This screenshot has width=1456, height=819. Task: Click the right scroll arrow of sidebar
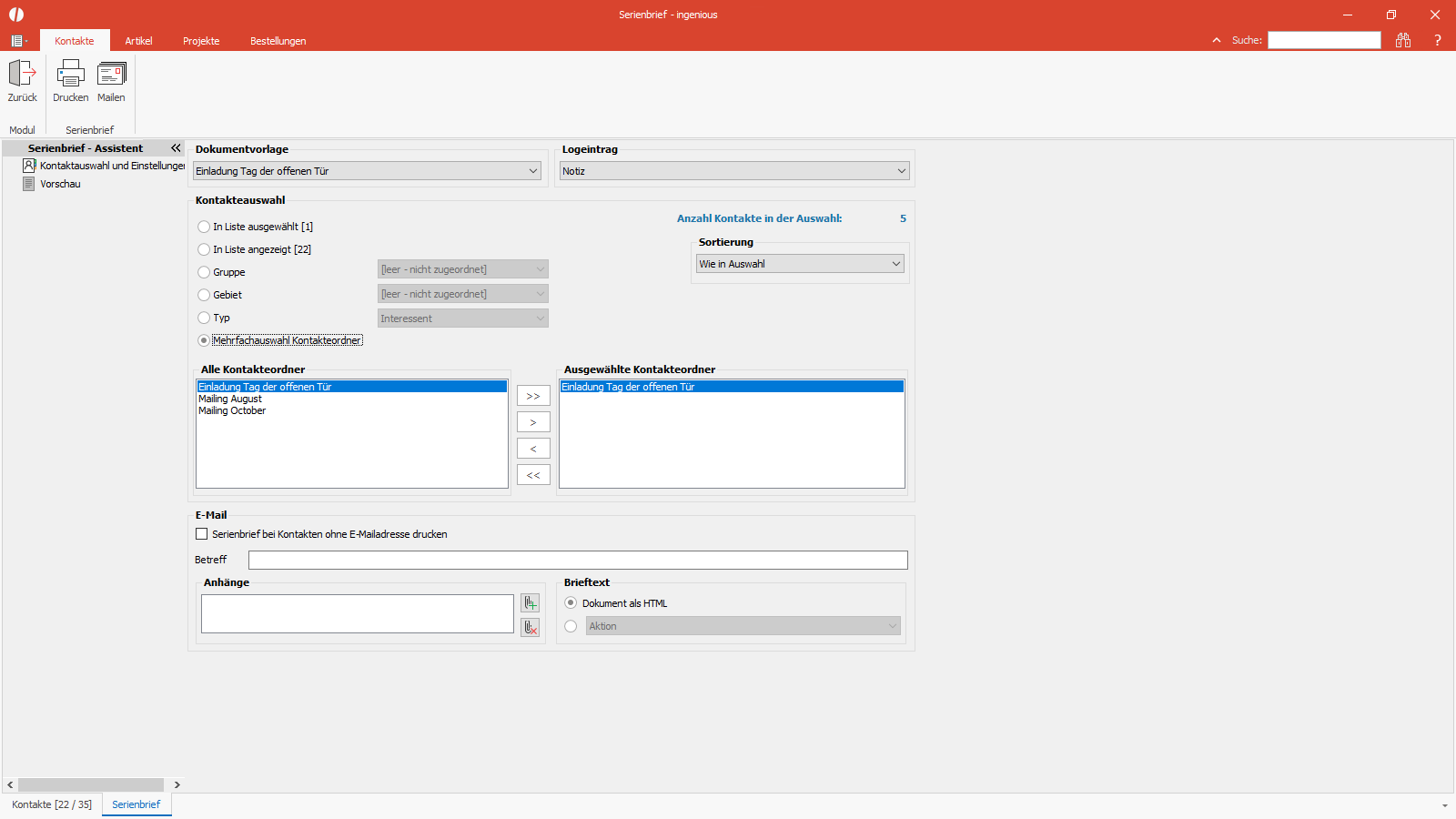coord(177,784)
